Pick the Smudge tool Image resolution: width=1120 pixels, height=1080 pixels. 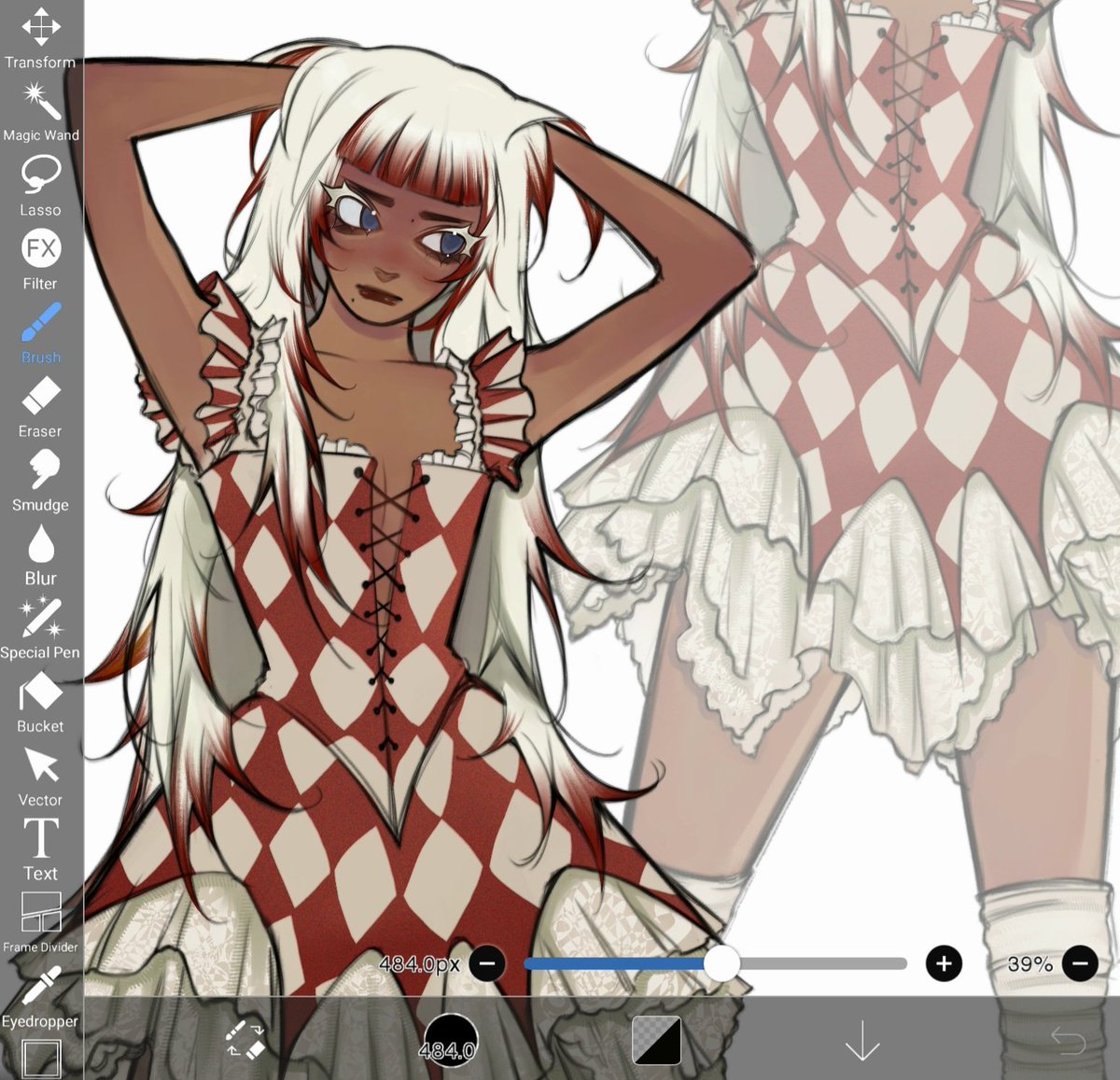tap(40, 480)
